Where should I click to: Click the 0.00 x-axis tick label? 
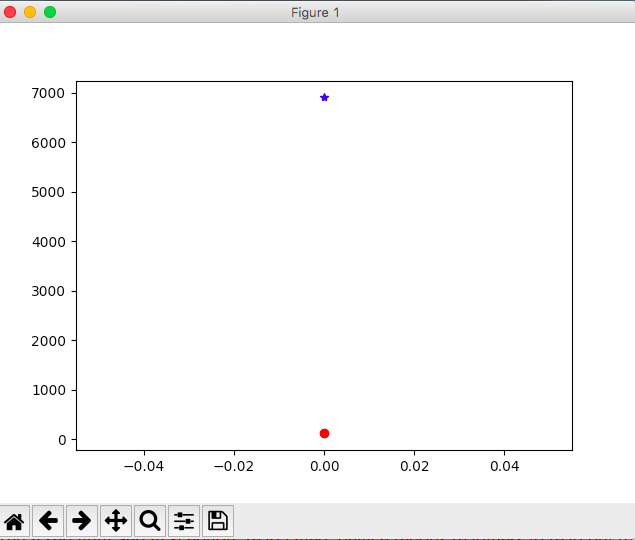click(324, 466)
